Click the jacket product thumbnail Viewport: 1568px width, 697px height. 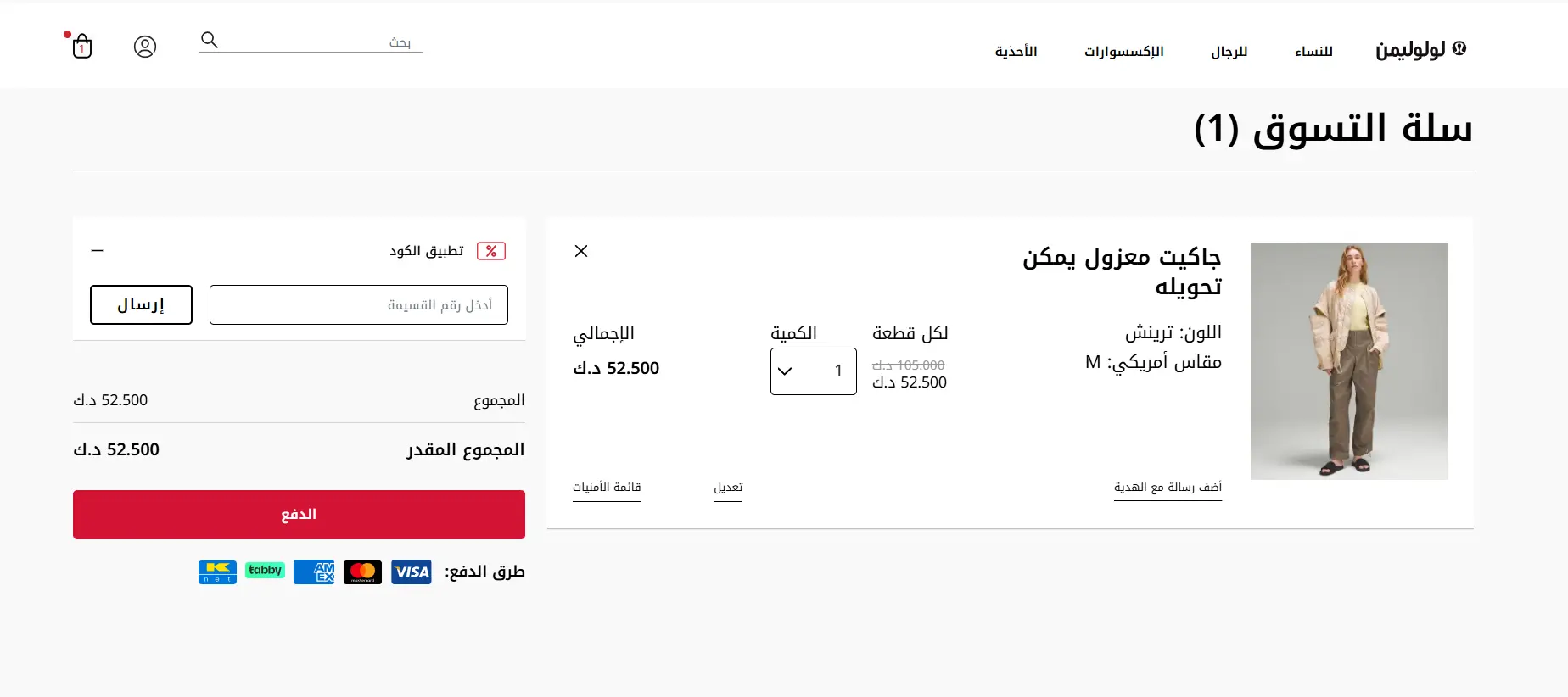point(1349,361)
